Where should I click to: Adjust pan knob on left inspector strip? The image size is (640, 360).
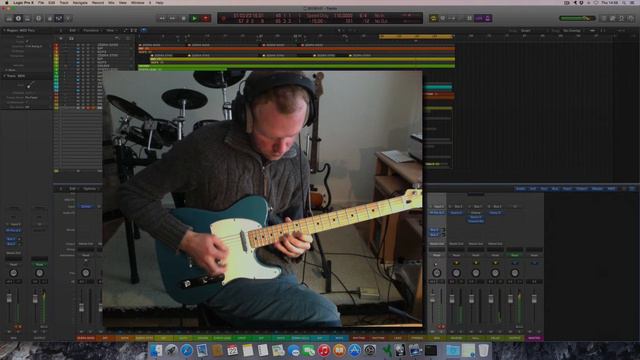point(13,273)
